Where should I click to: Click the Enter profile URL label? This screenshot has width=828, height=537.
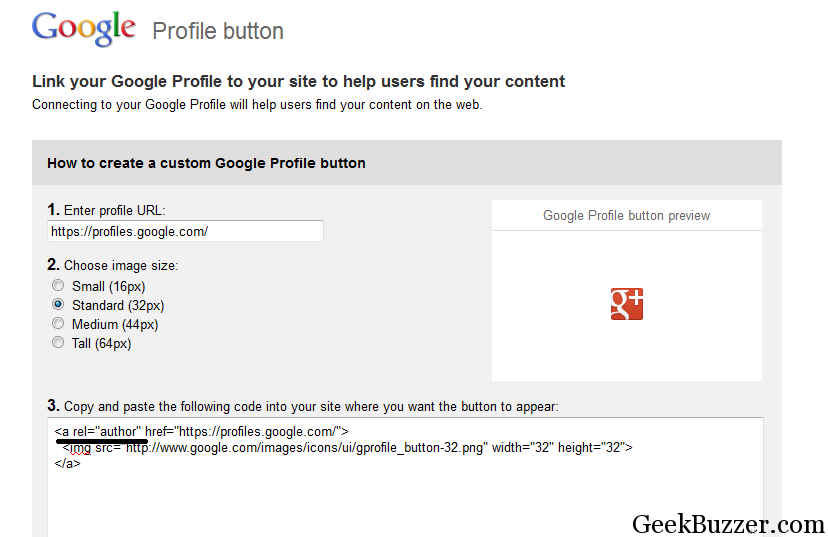[x=106, y=210]
